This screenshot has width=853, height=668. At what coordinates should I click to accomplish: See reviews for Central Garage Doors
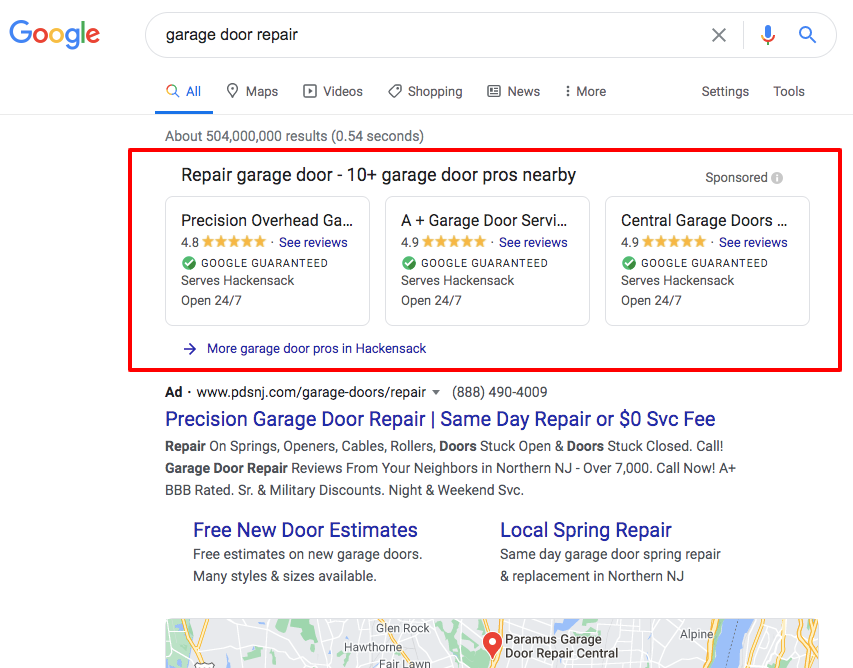[753, 243]
